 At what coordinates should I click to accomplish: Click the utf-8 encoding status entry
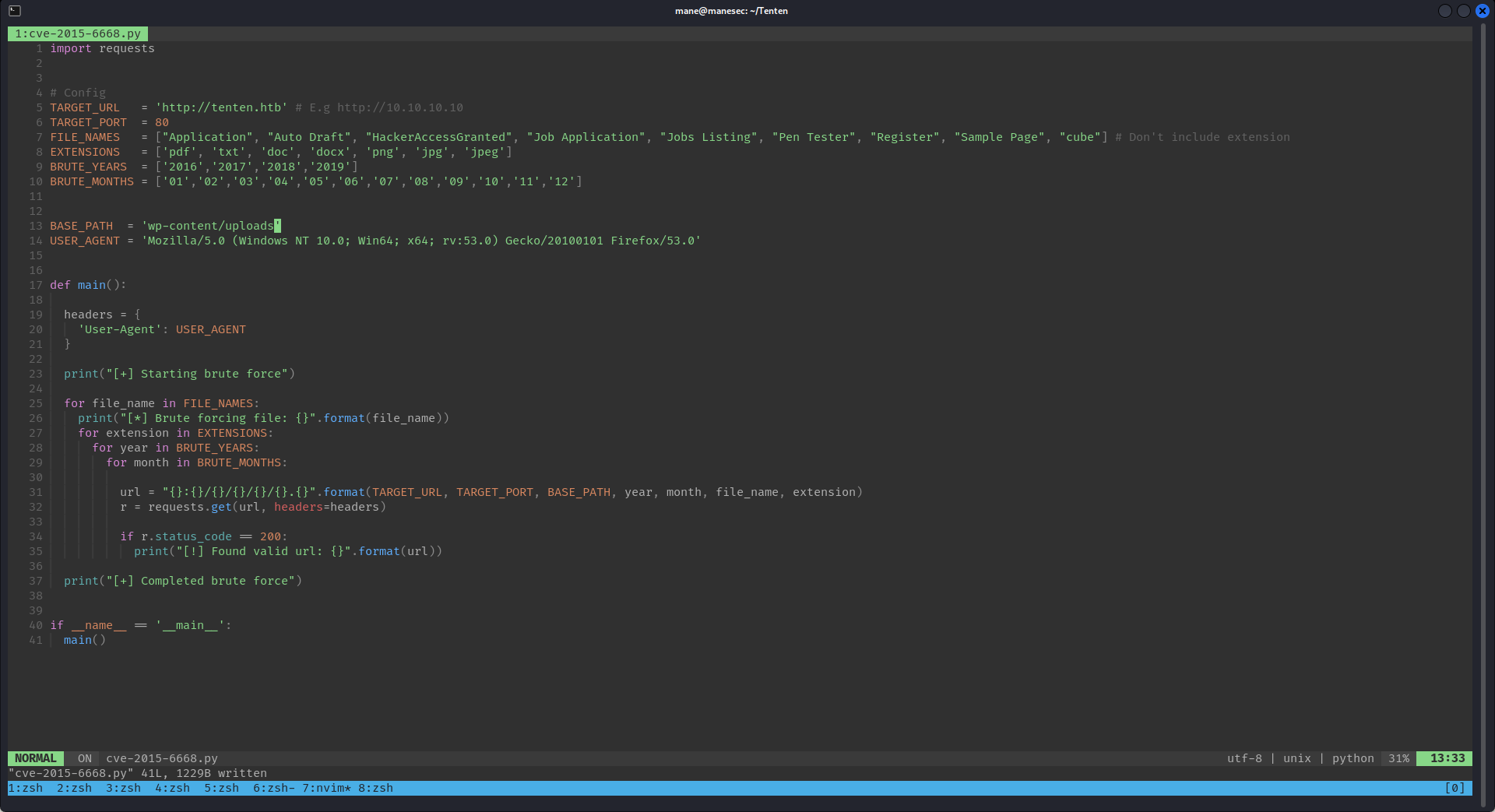point(1244,758)
